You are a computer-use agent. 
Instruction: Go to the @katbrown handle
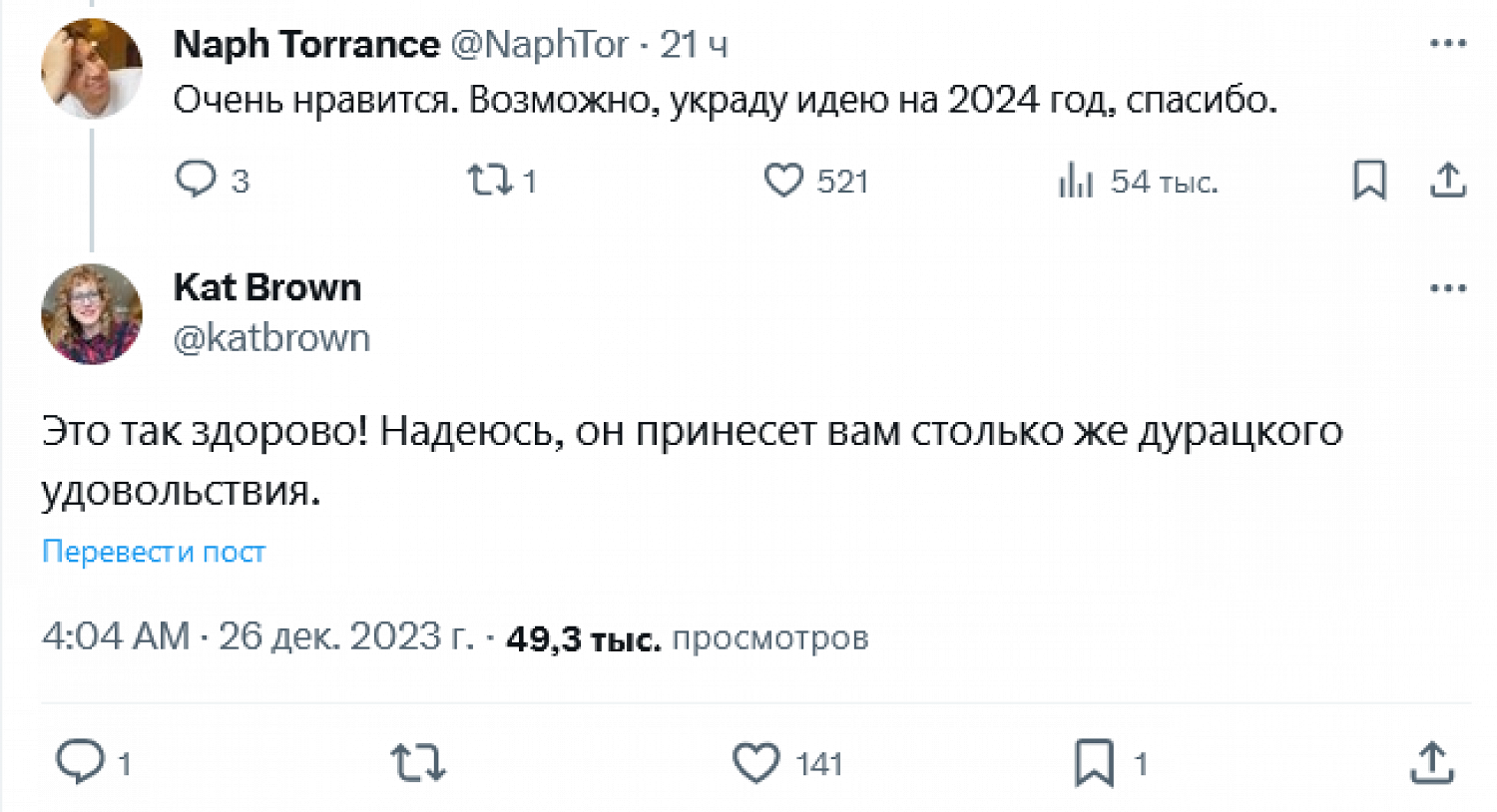coord(271,338)
